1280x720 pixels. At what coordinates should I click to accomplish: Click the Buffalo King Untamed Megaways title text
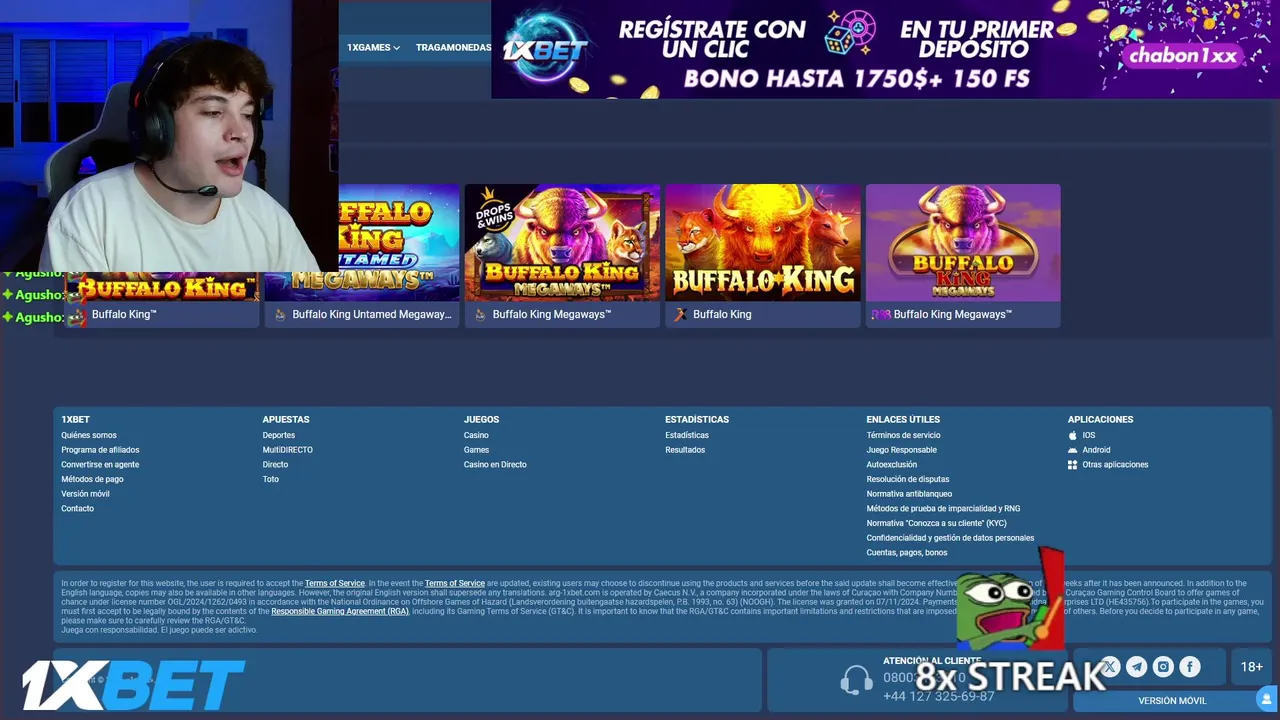[x=372, y=314]
